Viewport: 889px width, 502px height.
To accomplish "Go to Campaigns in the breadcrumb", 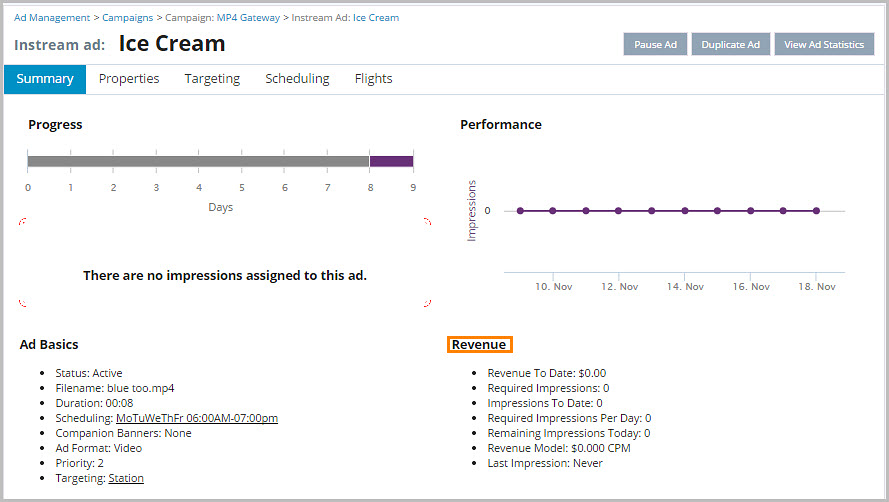I will 128,18.
